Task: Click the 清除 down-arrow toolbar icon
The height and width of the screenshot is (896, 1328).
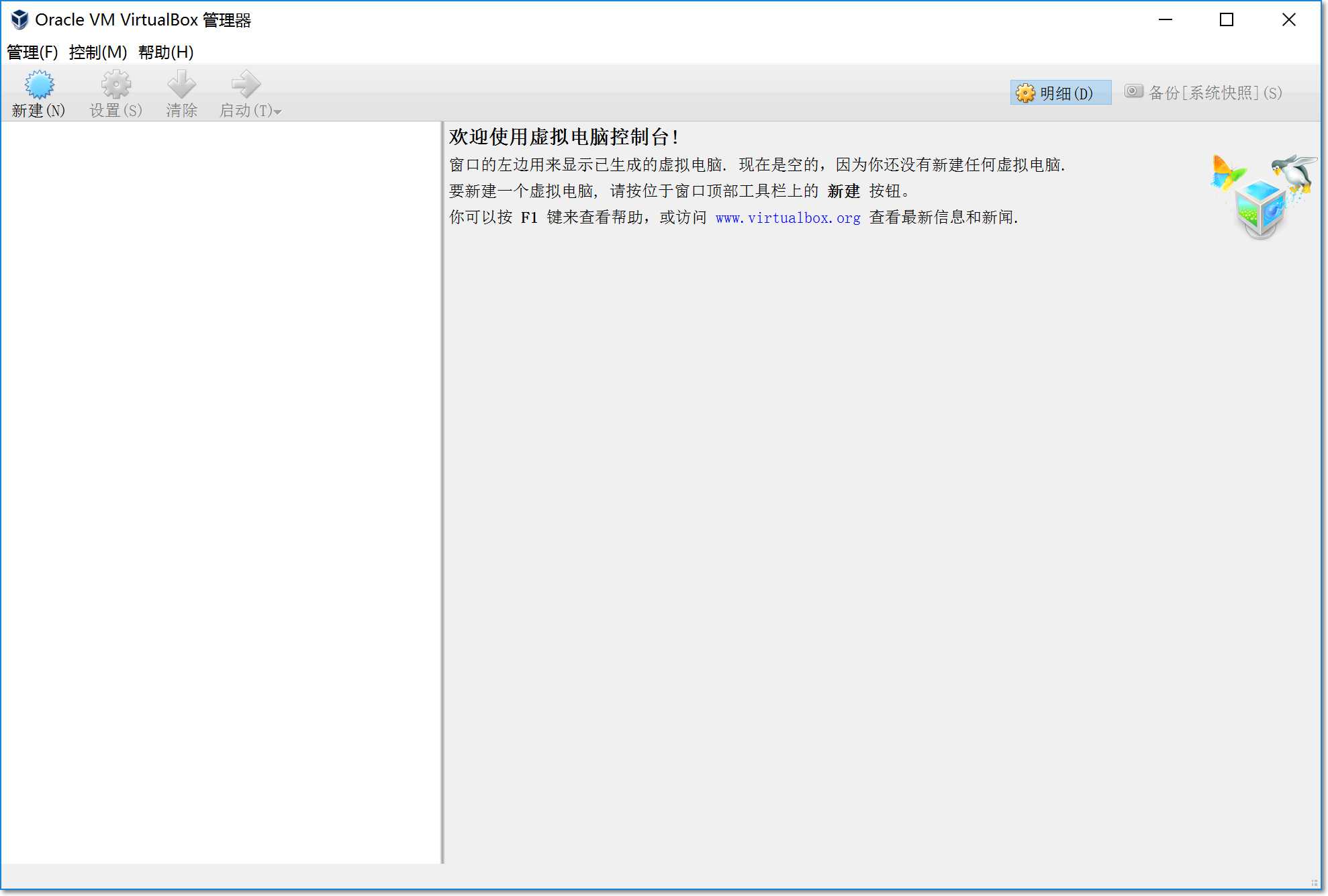Action: (x=181, y=85)
